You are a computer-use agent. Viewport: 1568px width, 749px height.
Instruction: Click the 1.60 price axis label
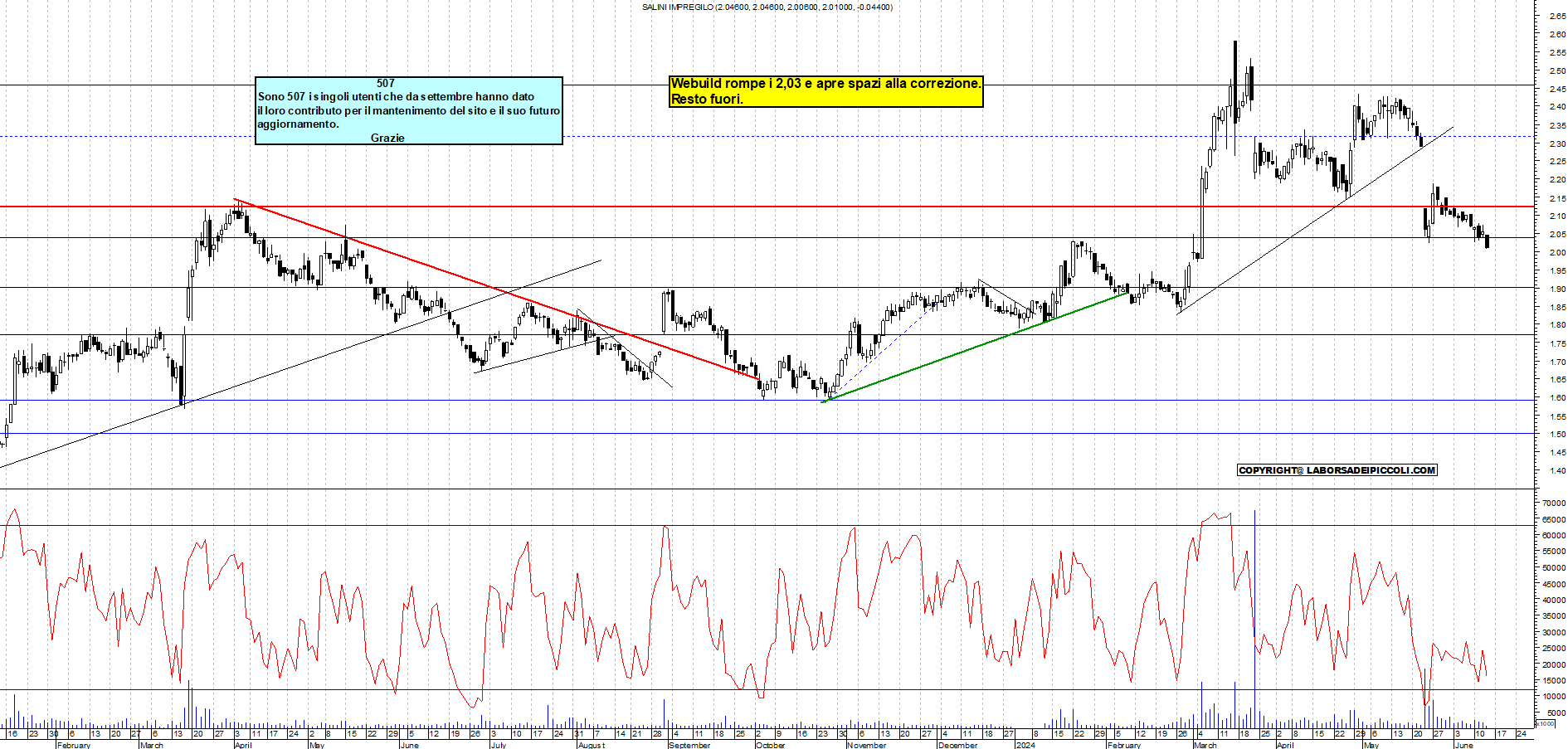(1556, 397)
